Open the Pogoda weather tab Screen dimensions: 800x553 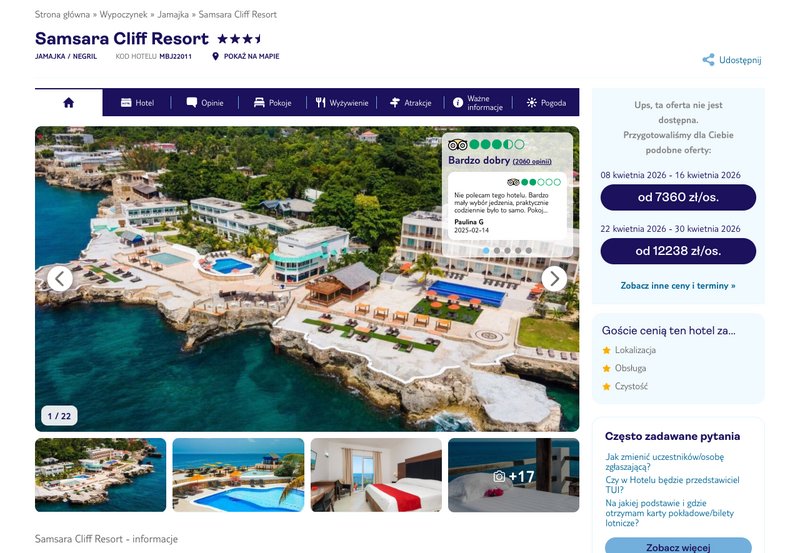pyautogui.click(x=546, y=103)
